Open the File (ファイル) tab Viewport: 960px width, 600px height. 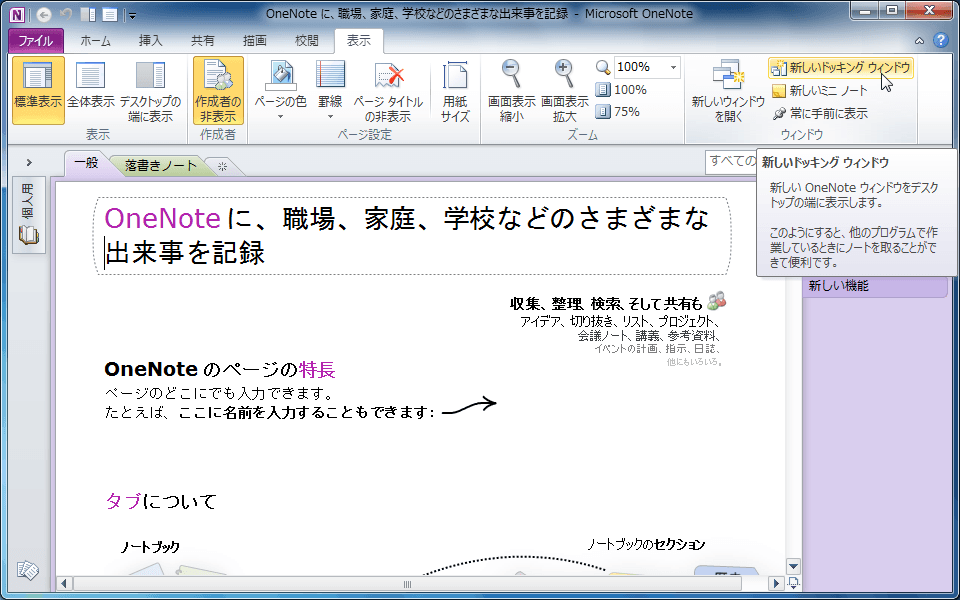(x=36, y=41)
